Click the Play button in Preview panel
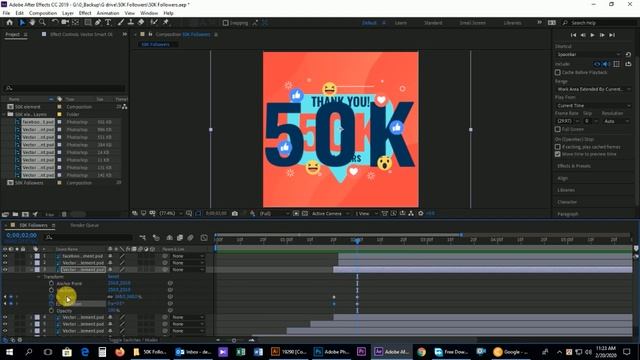 [x=592, y=36]
